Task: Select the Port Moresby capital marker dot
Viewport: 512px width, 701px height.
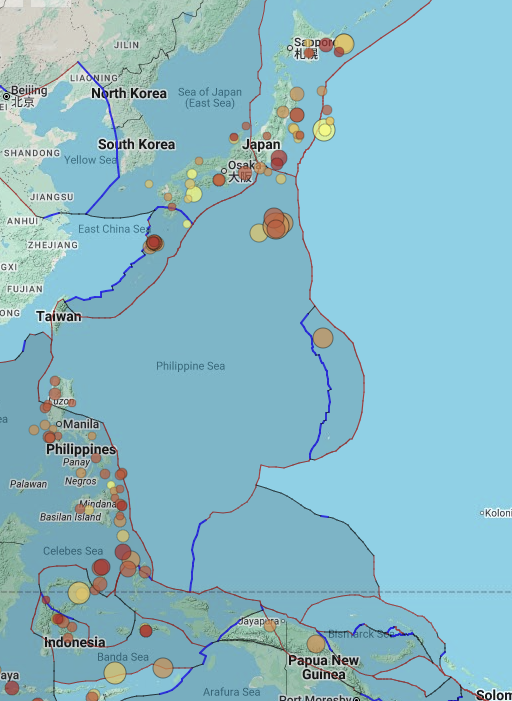Action: point(356,699)
